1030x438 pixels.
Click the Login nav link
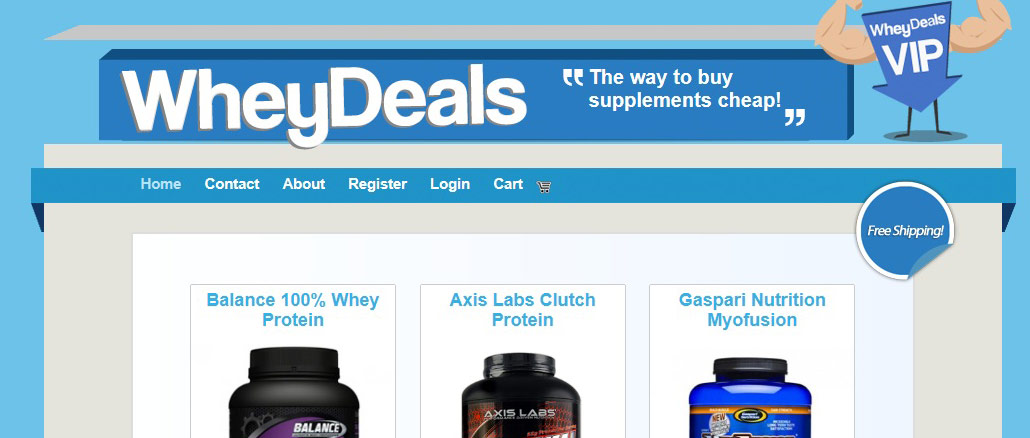pyautogui.click(x=450, y=185)
